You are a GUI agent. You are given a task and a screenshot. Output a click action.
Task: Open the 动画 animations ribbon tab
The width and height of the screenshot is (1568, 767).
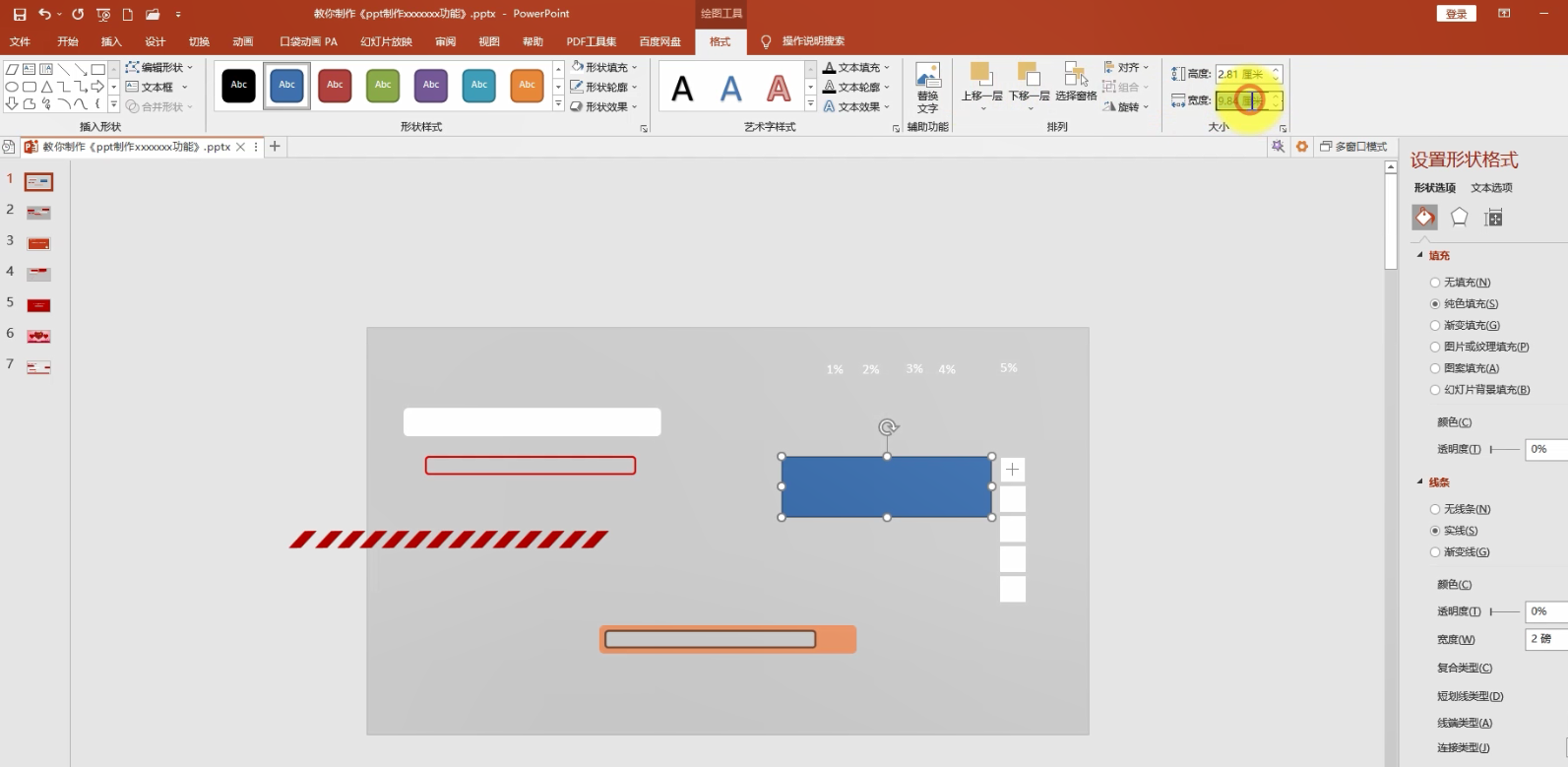pyautogui.click(x=243, y=41)
